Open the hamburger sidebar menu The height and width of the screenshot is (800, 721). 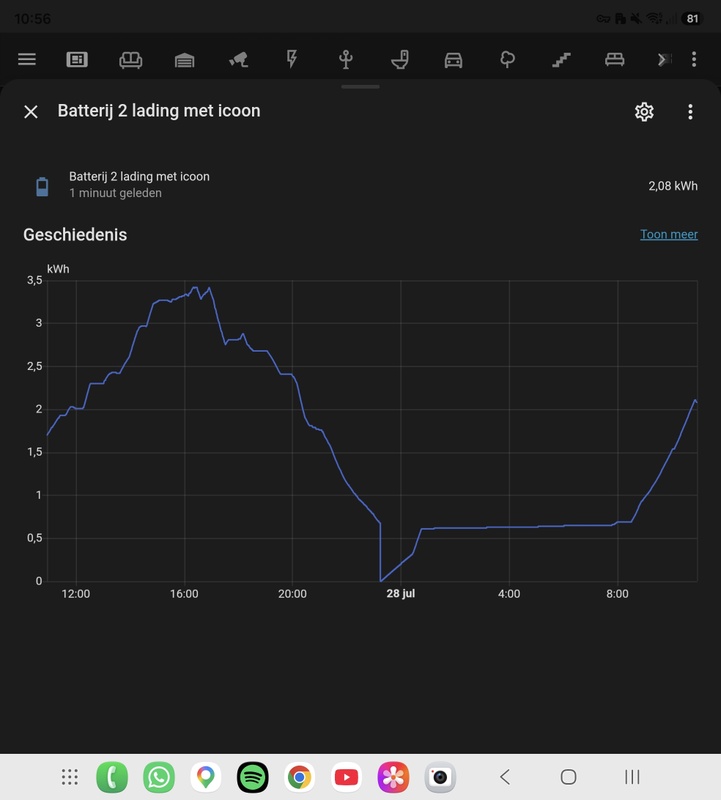pos(27,59)
